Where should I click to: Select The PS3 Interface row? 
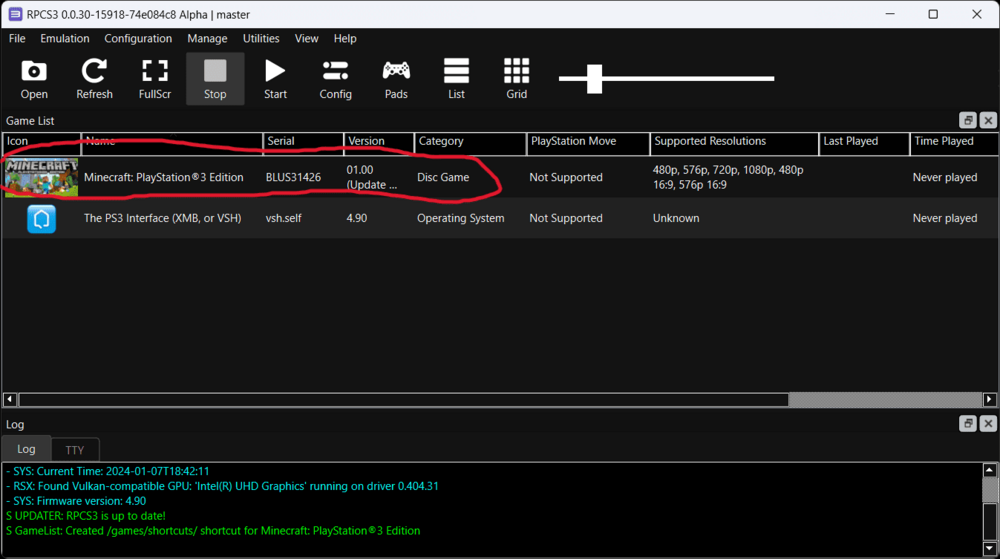(164, 218)
